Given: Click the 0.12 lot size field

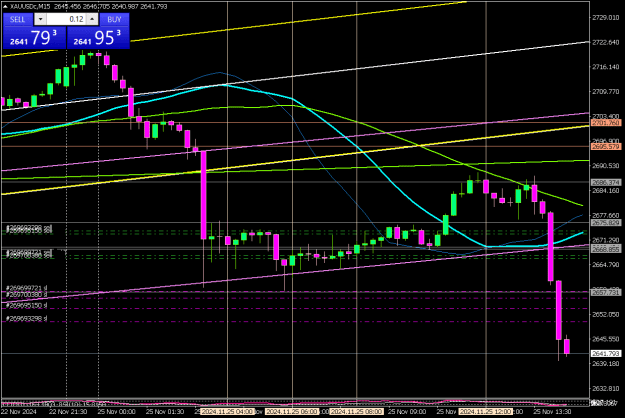Looking at the screenshot, I should [x=66, y=19].
